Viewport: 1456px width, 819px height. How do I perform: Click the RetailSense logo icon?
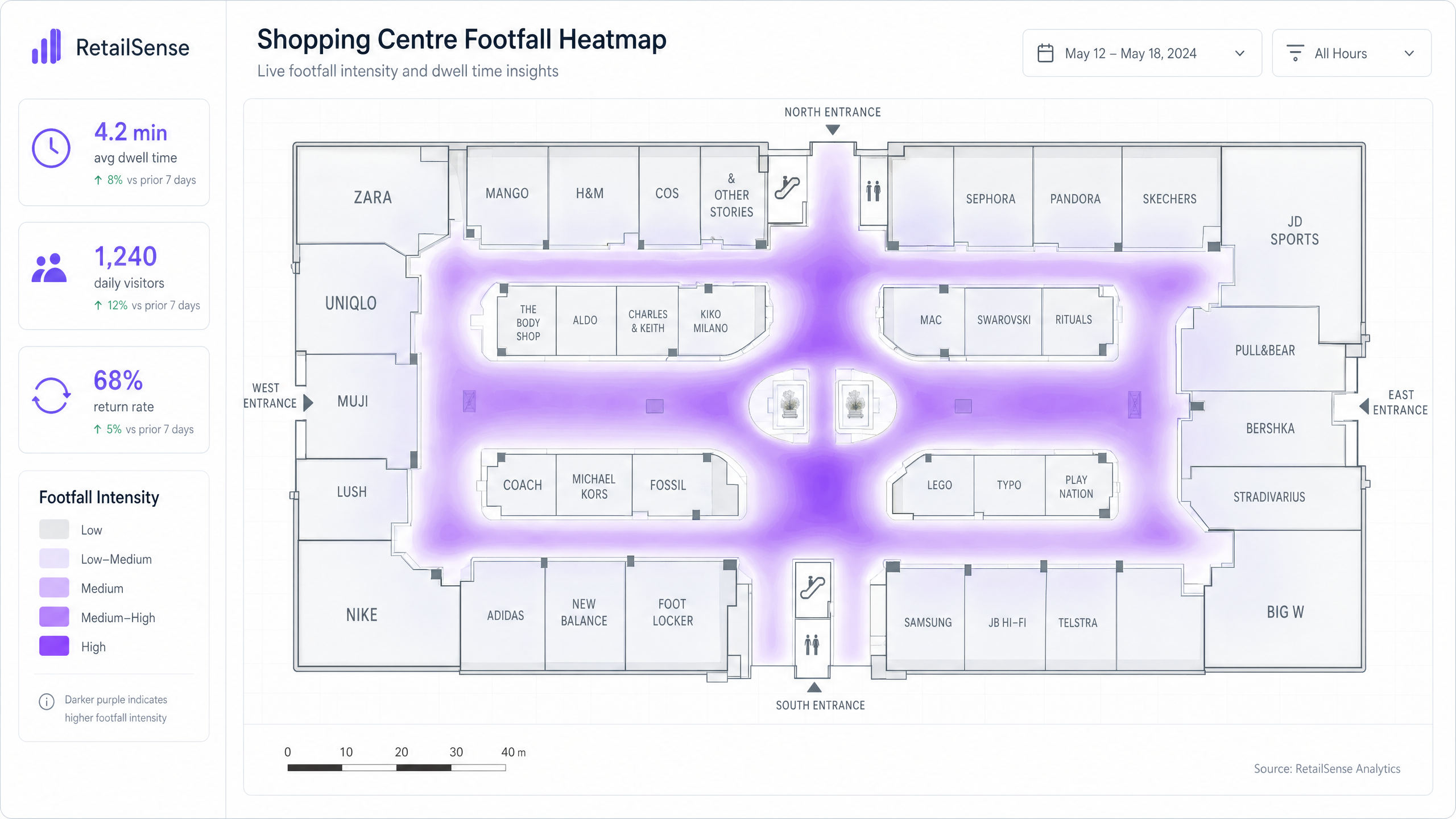(x=47, y=47)
